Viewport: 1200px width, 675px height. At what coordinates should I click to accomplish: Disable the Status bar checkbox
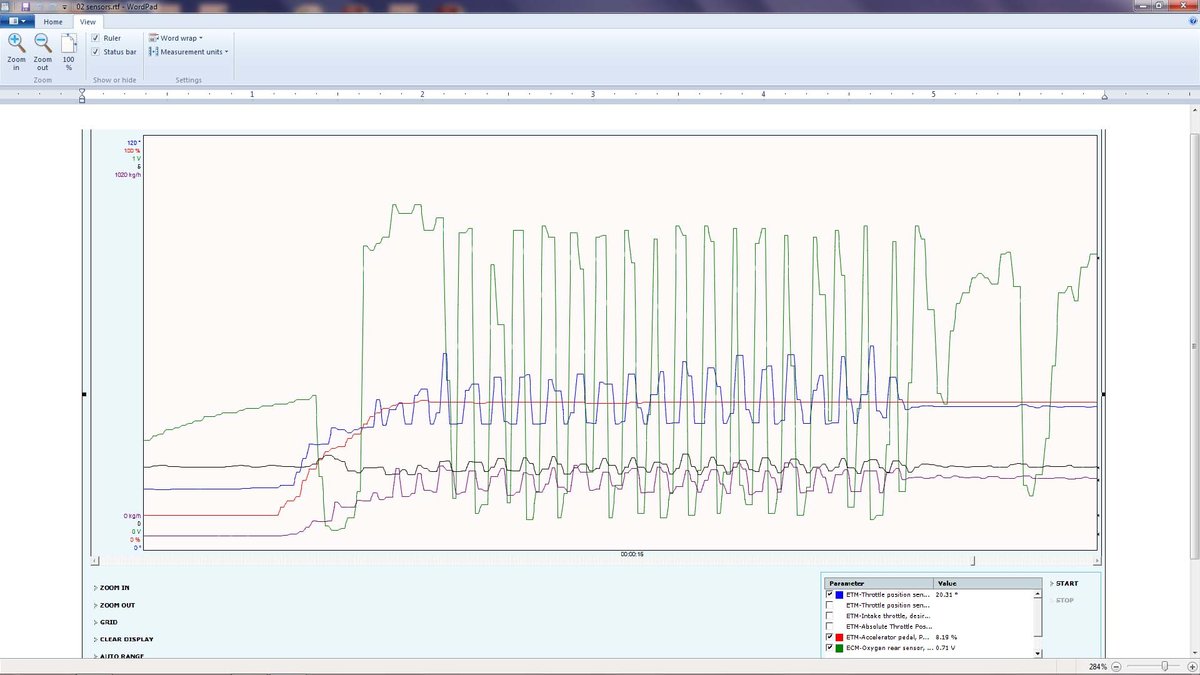pos(95,52)
